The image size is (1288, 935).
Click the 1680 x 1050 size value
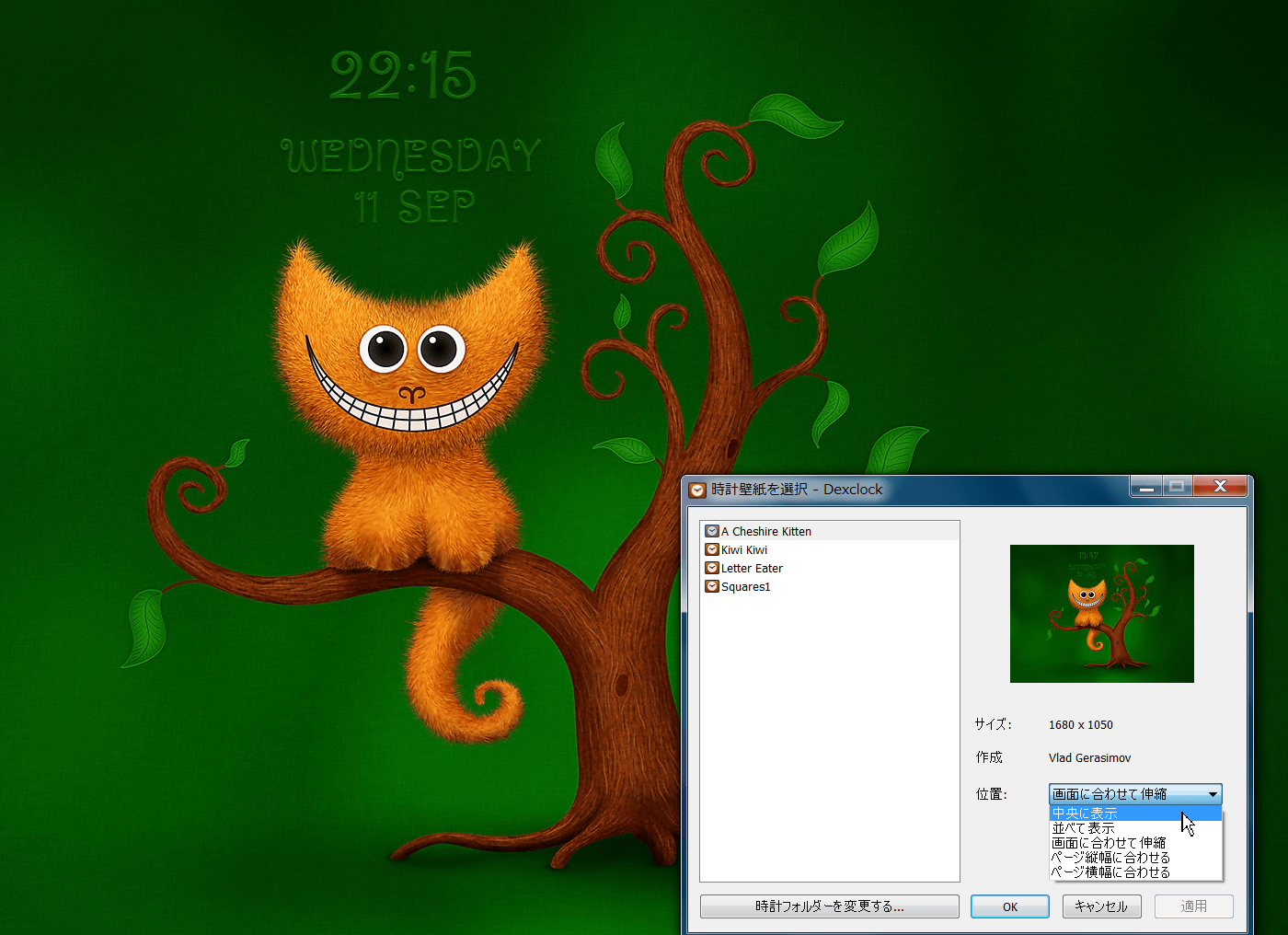pos(1081,725)
